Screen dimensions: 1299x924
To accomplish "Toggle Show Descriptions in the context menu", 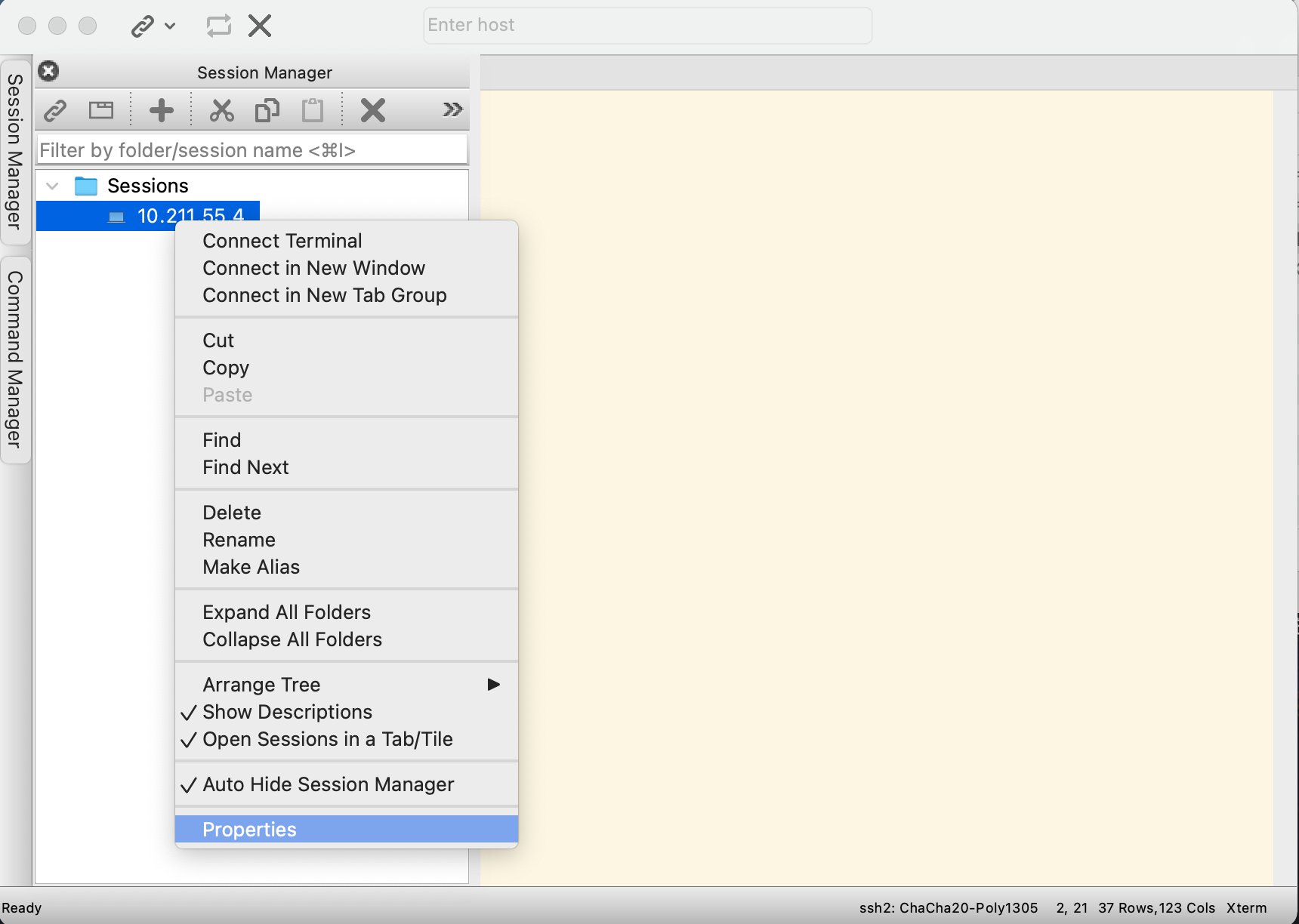I will tap(287, 711).
